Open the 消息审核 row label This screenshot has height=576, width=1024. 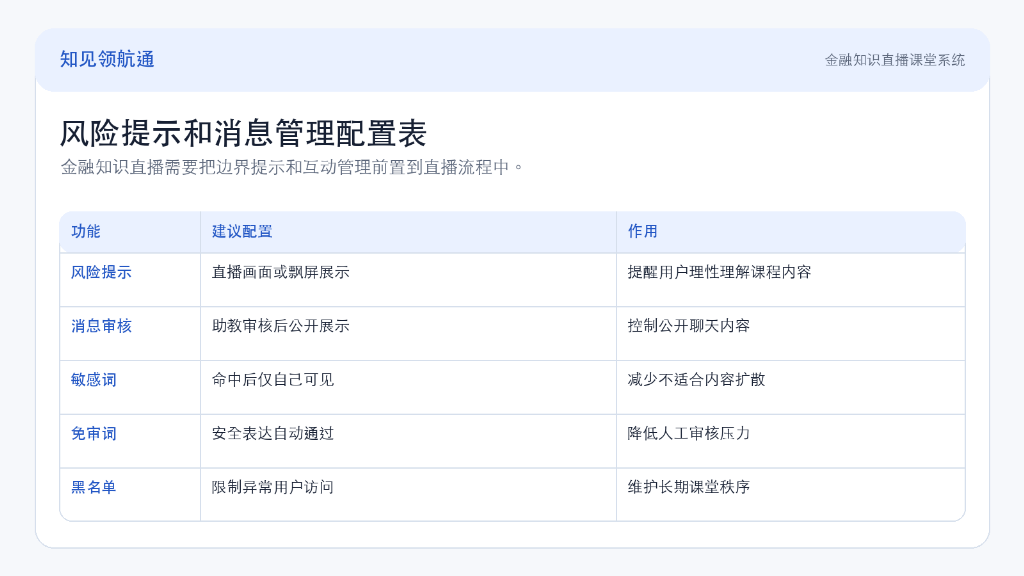coord(101,326)
